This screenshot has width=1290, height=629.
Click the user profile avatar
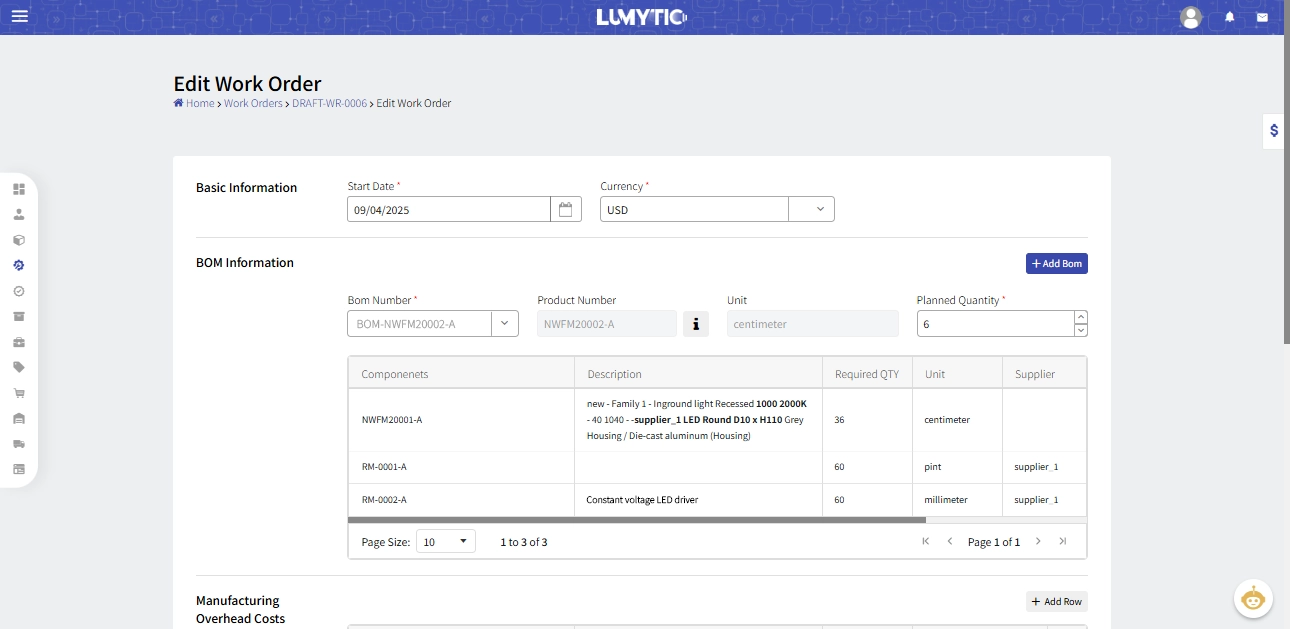1190,17
